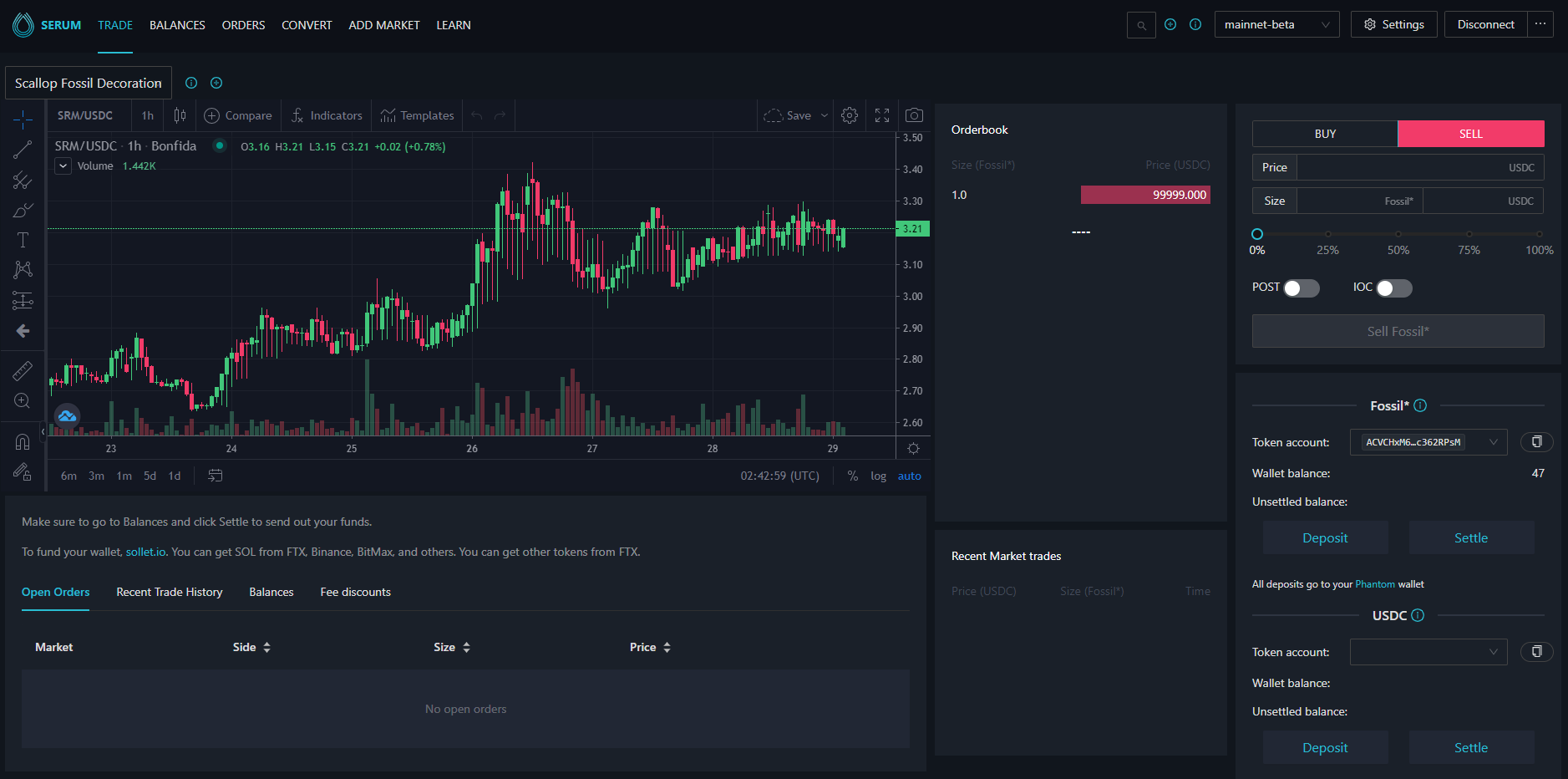Click the redo arrow in chart toolbar
This screenshot has width=1568, height=779.
500,115
